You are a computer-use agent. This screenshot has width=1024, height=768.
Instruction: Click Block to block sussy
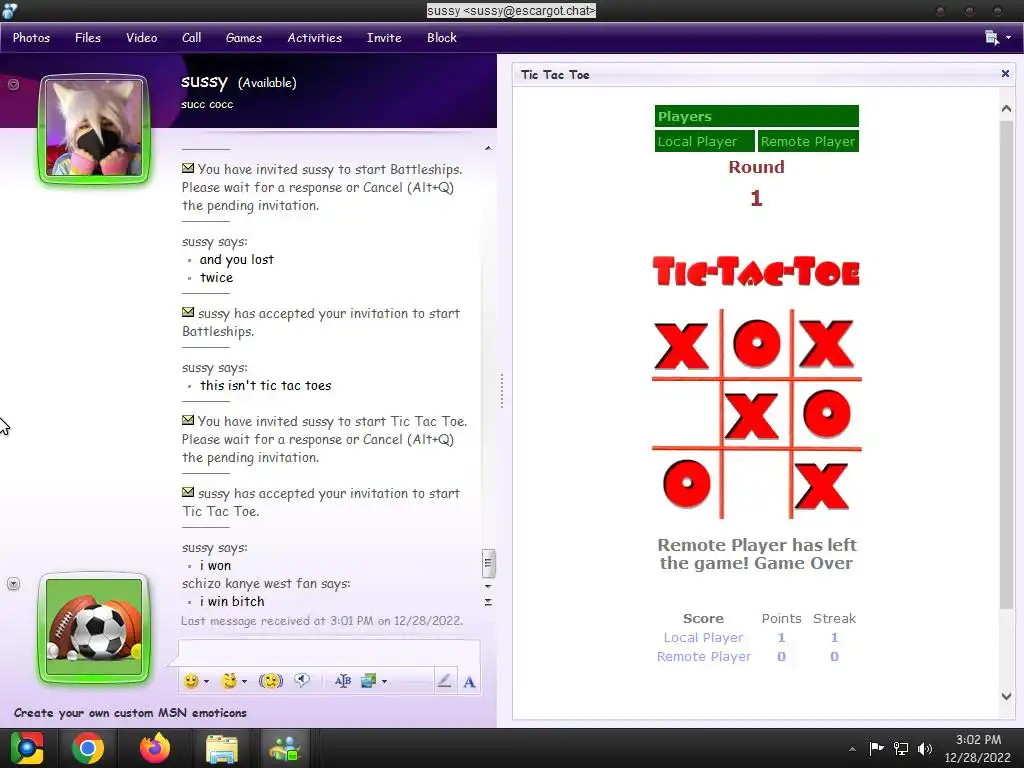point(441,38)
